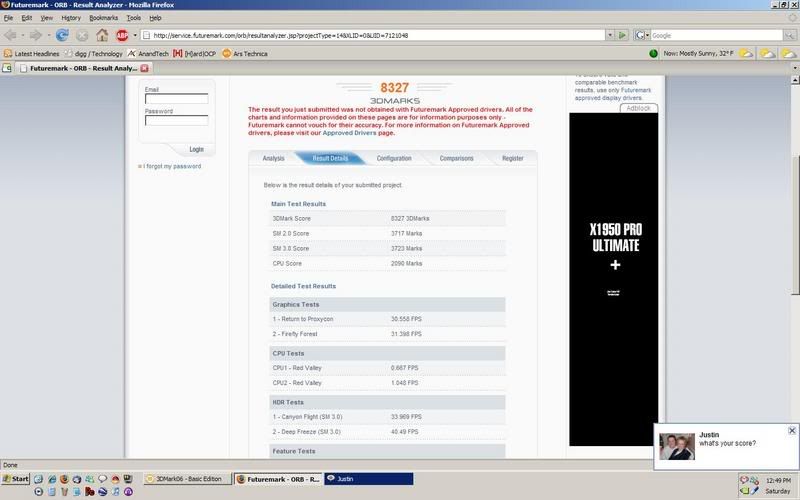Open the Edit menu
Viewport: 800px width, 500px height.
click(27, 18)
